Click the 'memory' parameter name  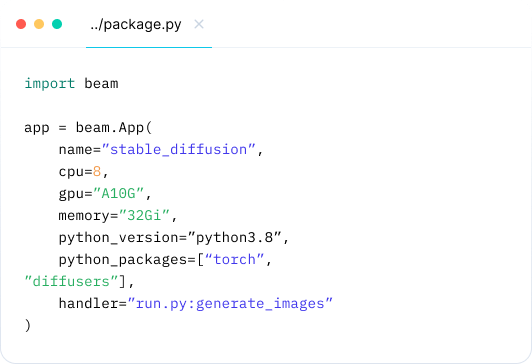pyautogui.click(x=84, y=216)
